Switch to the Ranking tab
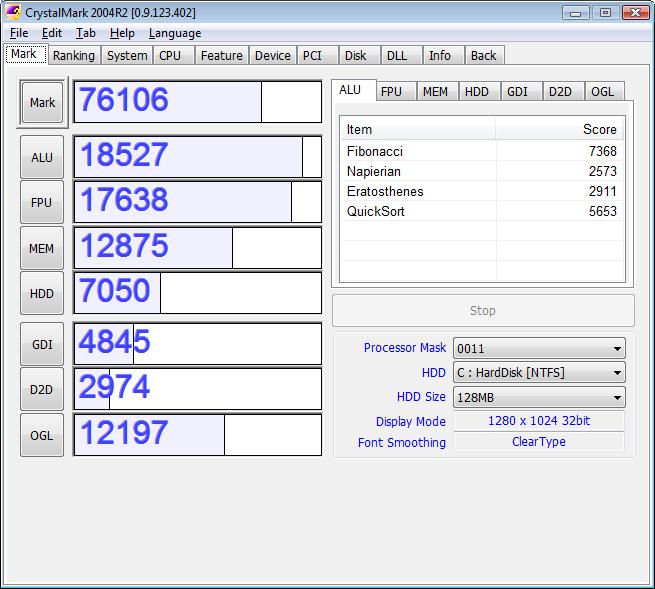655x589 pixels. pos(74,56)
